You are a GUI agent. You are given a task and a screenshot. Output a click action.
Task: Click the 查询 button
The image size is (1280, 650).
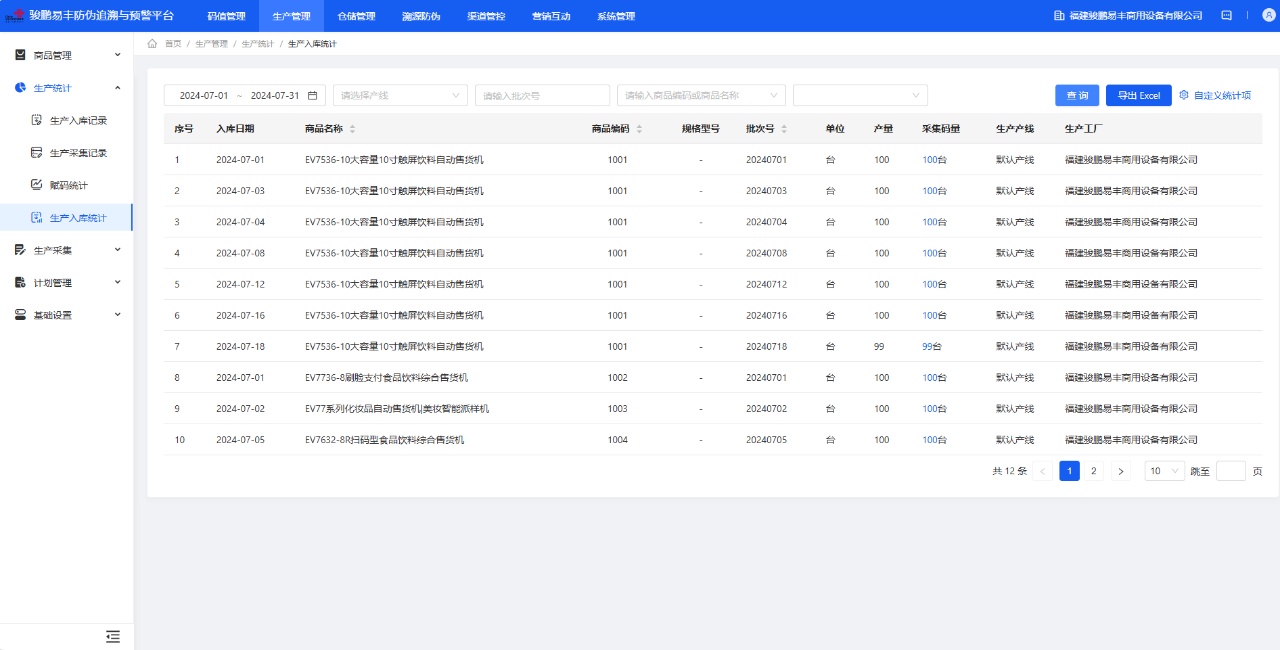[x=1077, y=95]
